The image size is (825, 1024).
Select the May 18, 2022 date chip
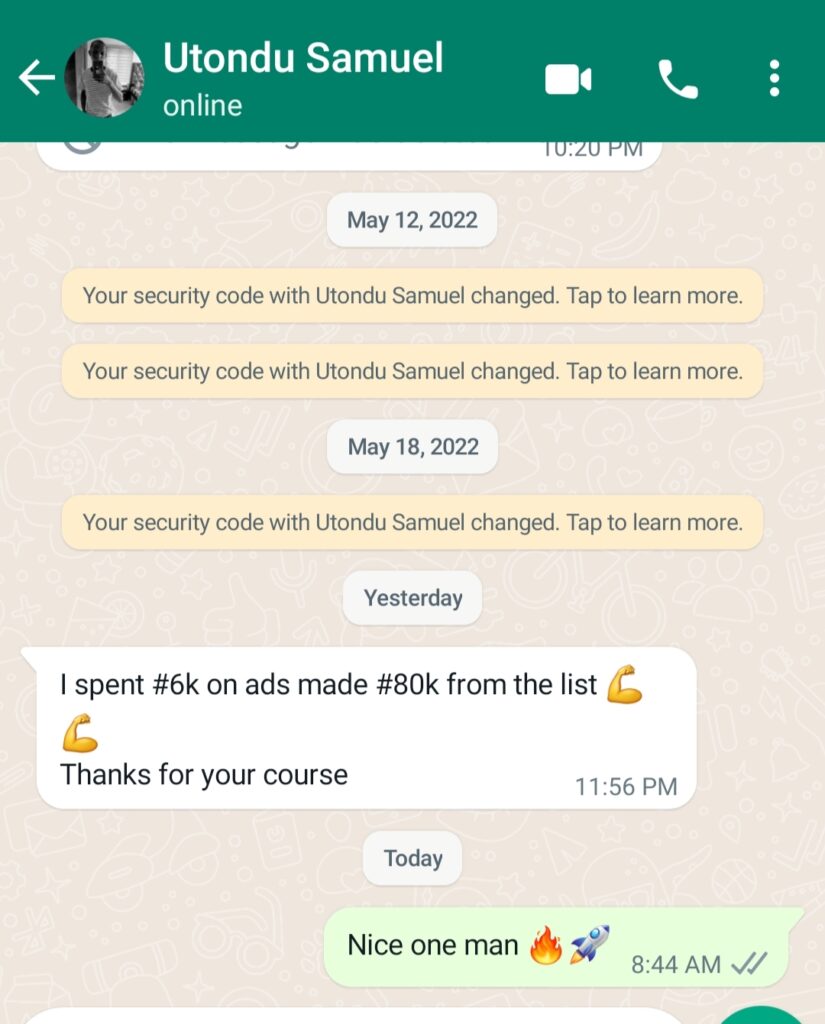[x=412, y=447]
